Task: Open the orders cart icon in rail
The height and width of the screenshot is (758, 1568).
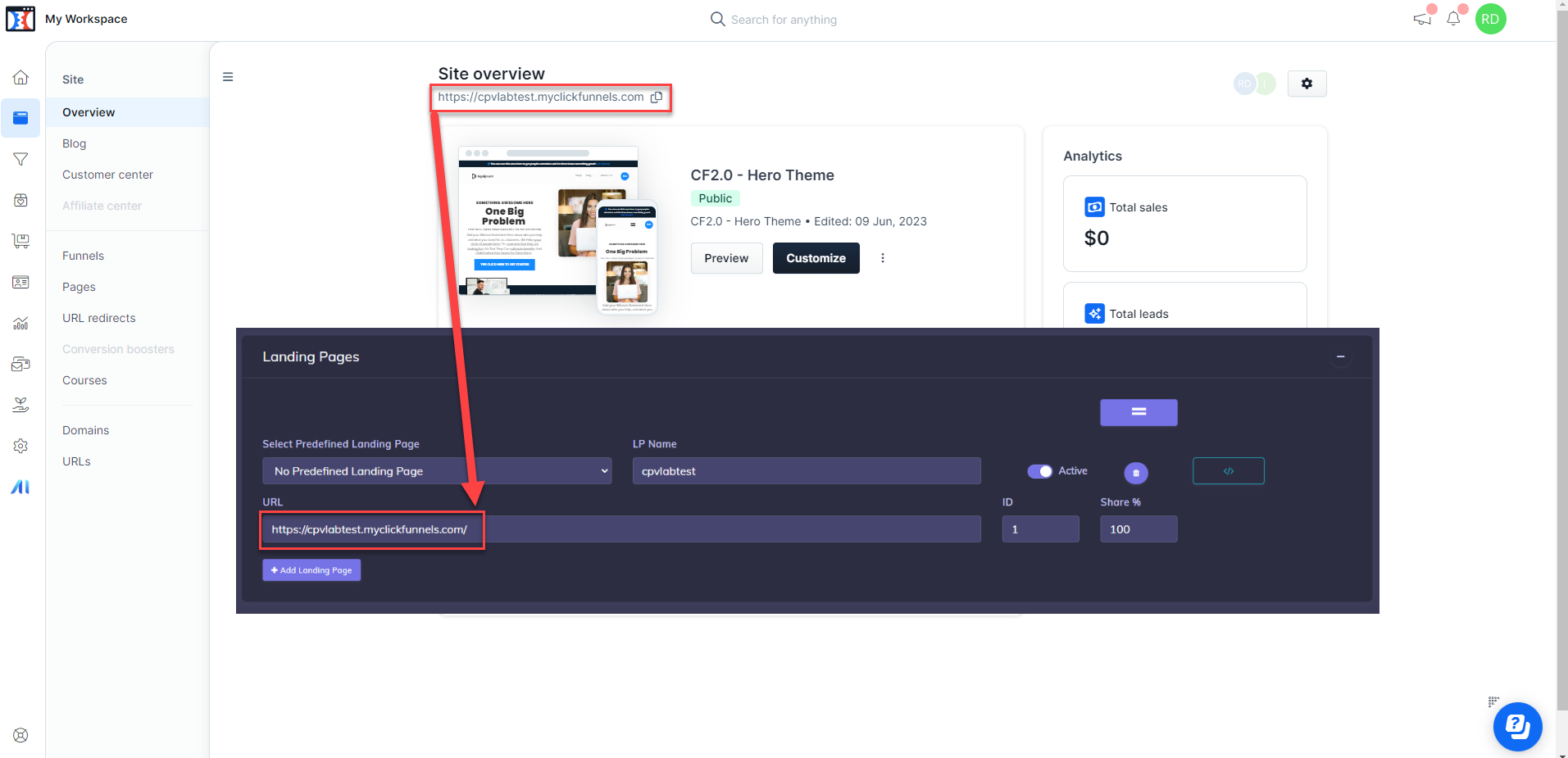Action: pos(20,241)
